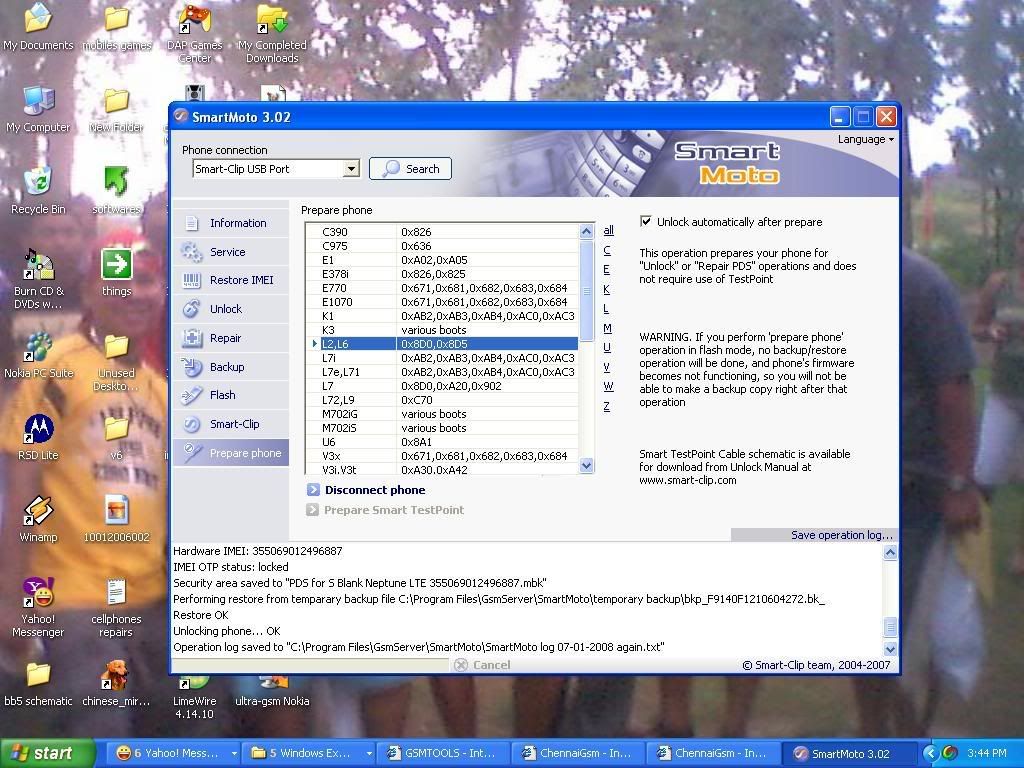
Task: Open the Language menu
Action: (865, 139)
